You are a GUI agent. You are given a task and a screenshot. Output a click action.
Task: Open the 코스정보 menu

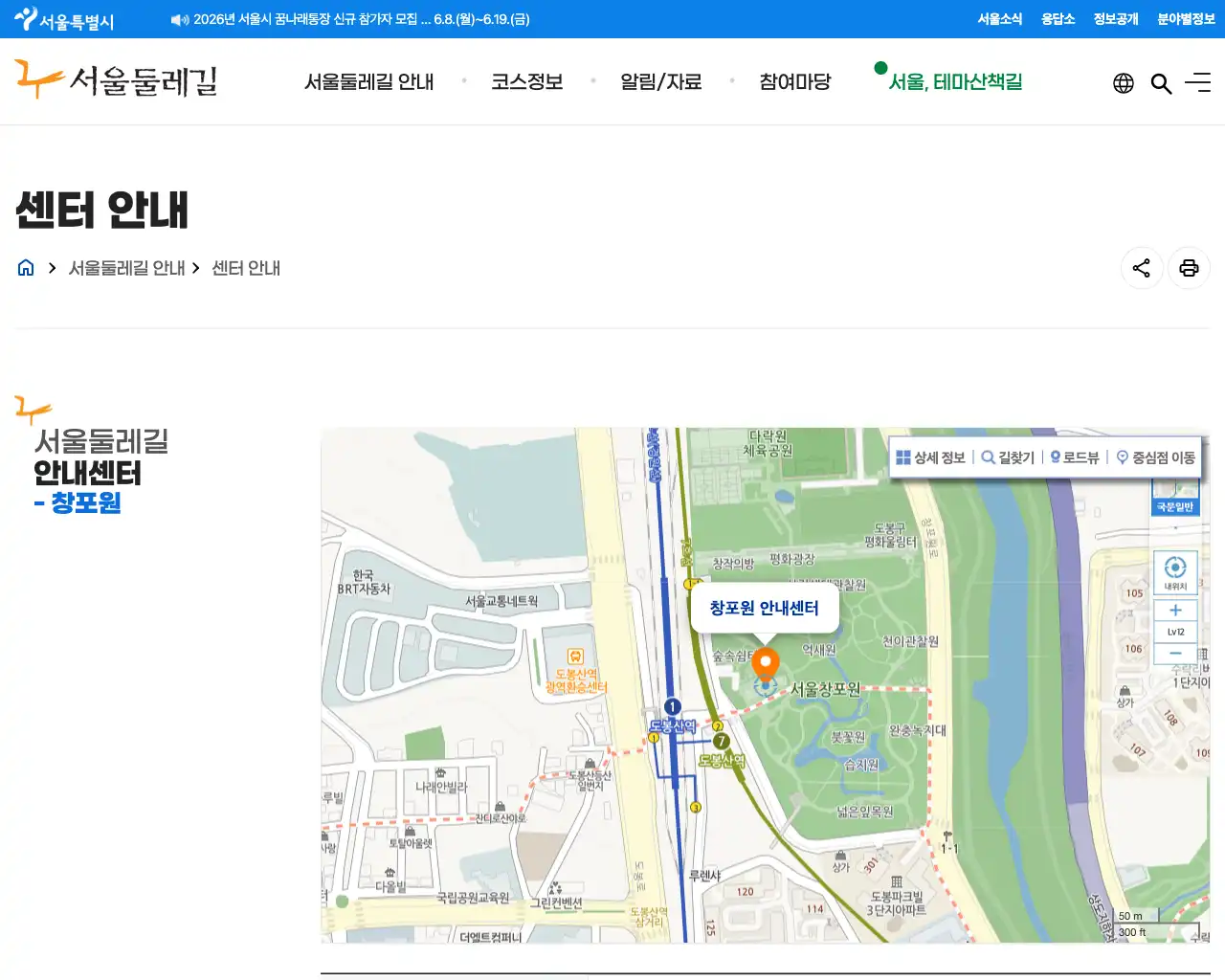527,82
